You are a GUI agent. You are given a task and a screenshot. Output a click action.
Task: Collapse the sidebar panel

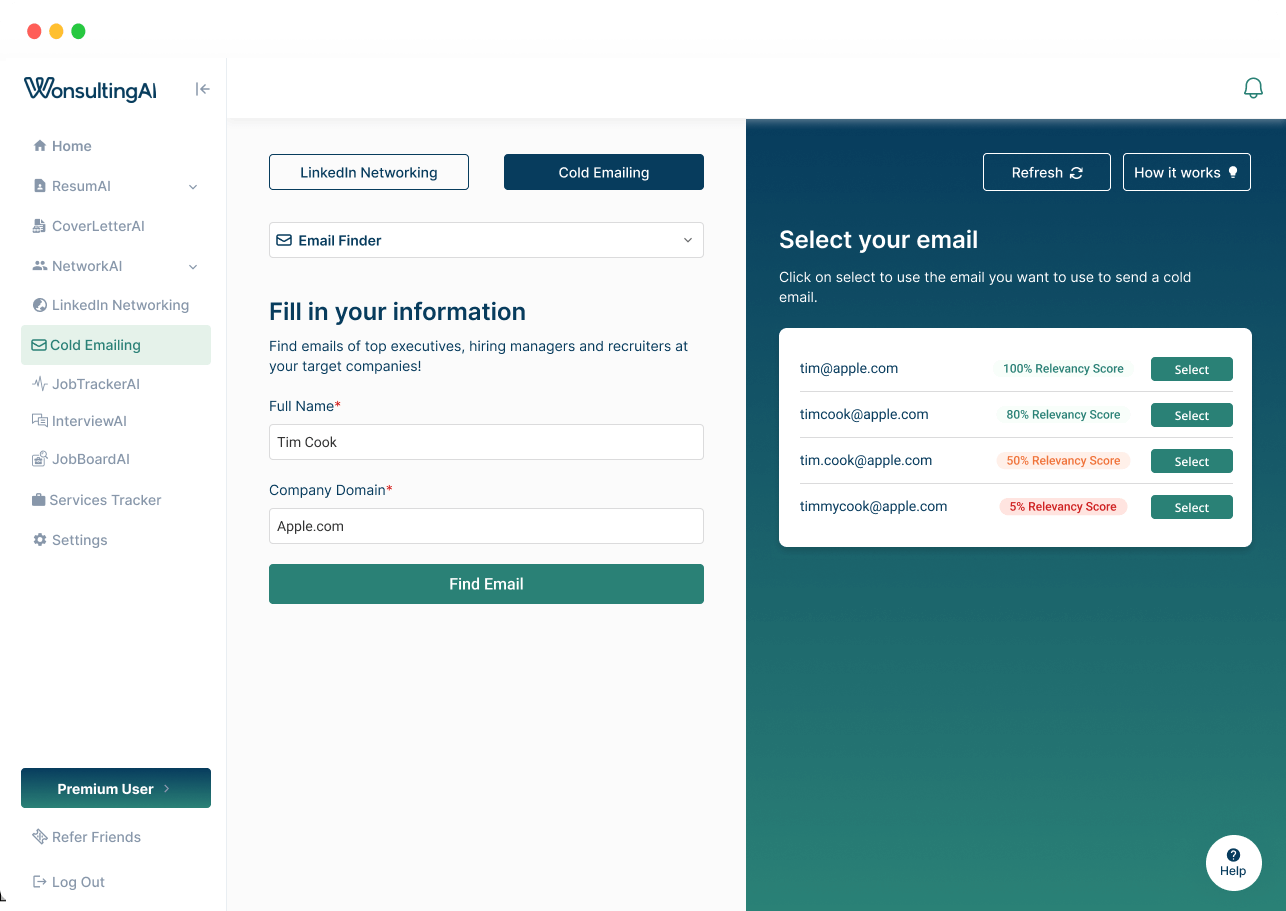202,89
